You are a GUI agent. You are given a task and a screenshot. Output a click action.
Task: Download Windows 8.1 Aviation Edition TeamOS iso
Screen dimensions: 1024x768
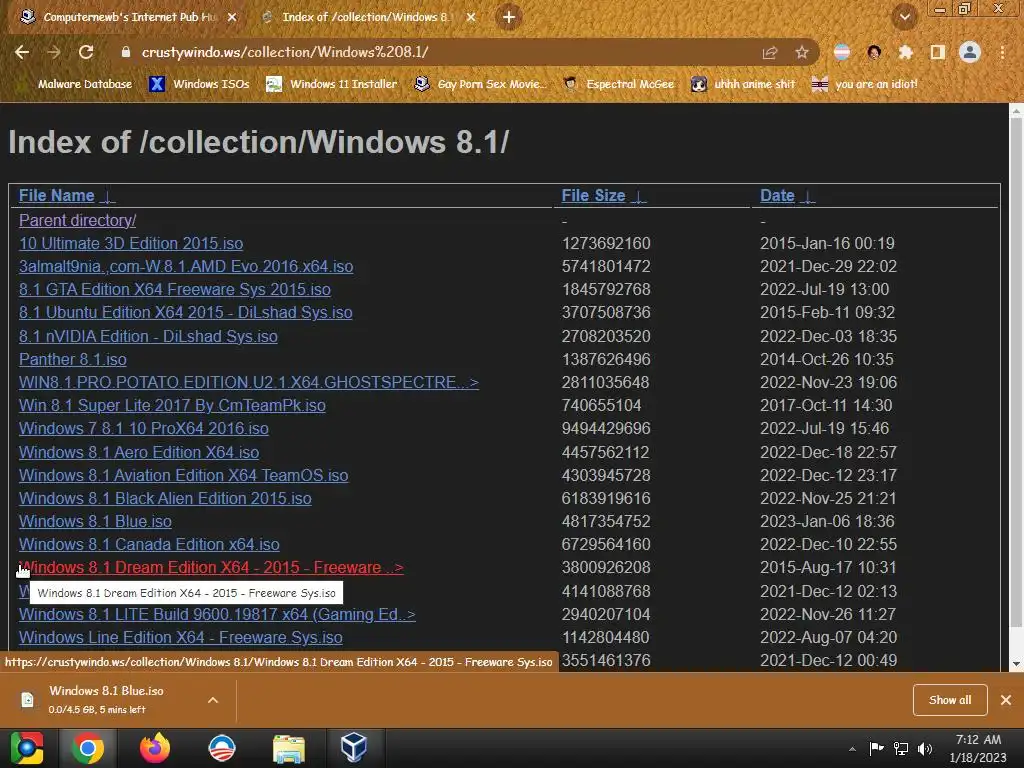pyautogui.click(x=184, y=475)
